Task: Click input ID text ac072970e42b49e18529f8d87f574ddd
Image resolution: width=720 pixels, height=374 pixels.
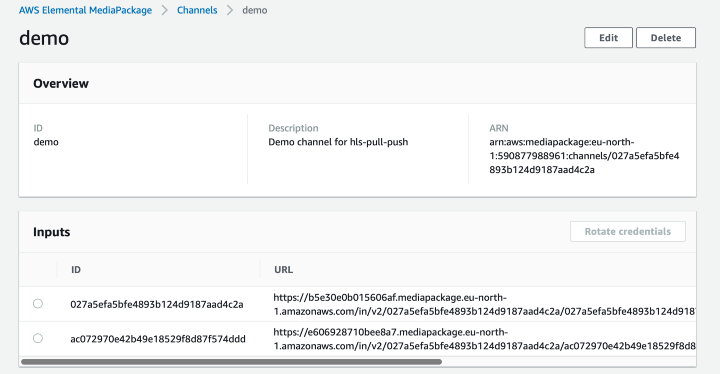Action: (158, 339)
